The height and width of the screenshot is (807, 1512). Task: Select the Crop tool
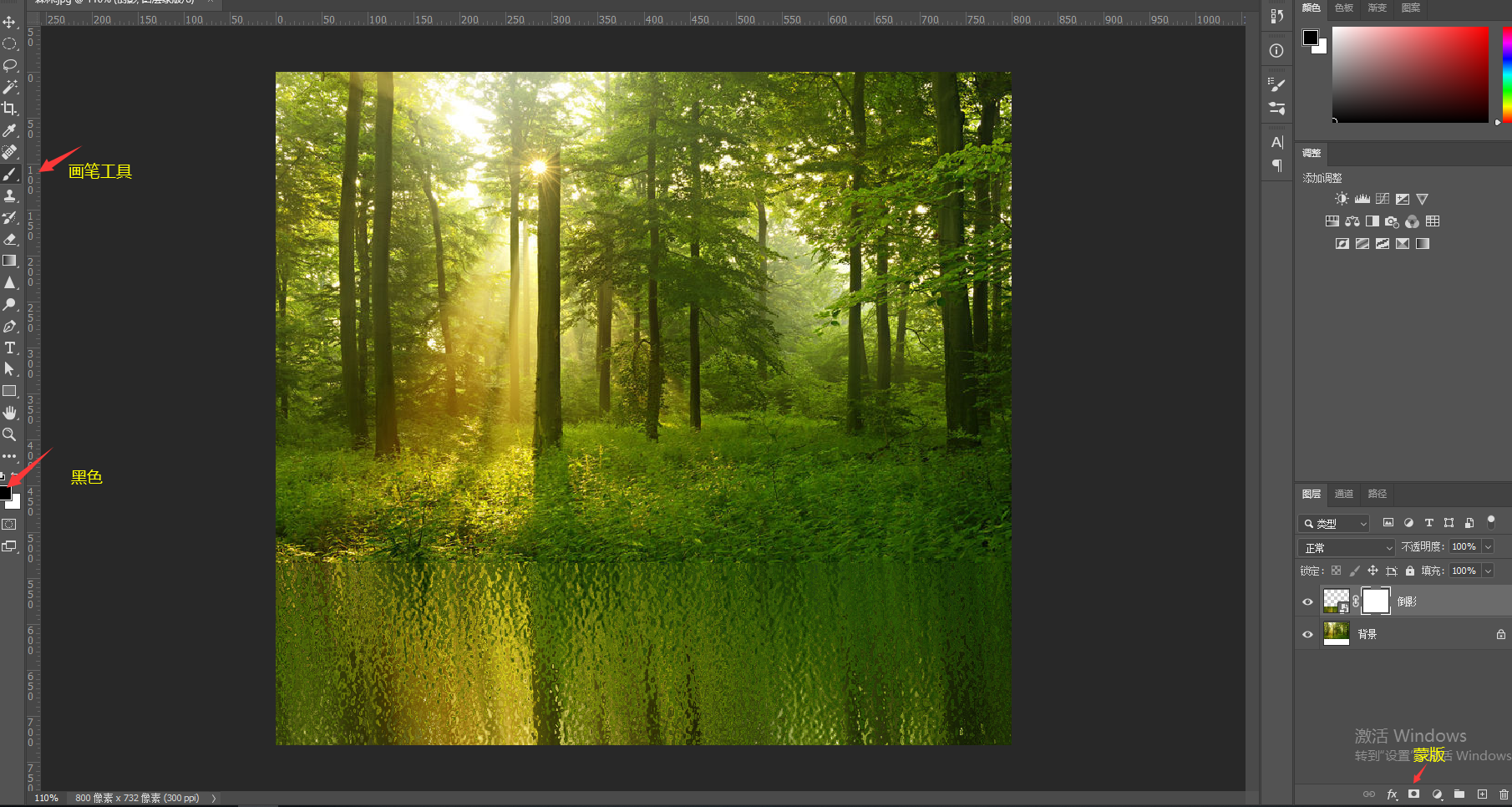tap(10, 109)
